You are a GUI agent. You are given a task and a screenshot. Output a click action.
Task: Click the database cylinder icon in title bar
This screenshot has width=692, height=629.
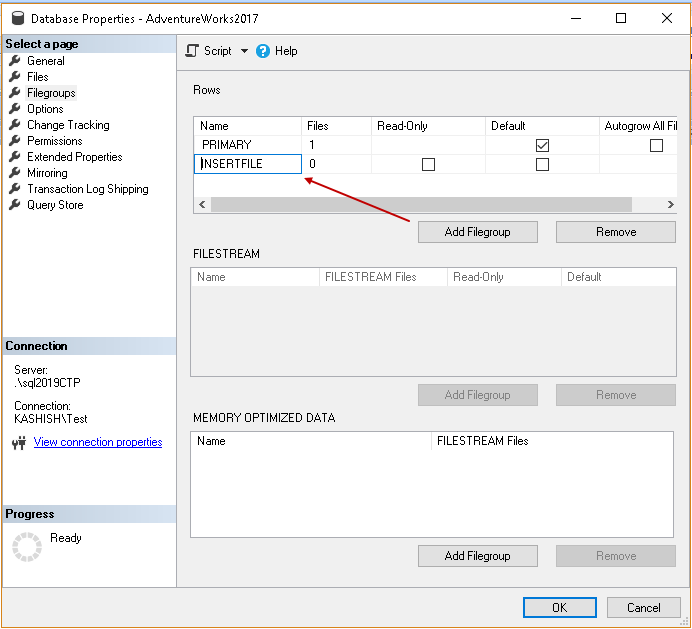pos(18,18)
